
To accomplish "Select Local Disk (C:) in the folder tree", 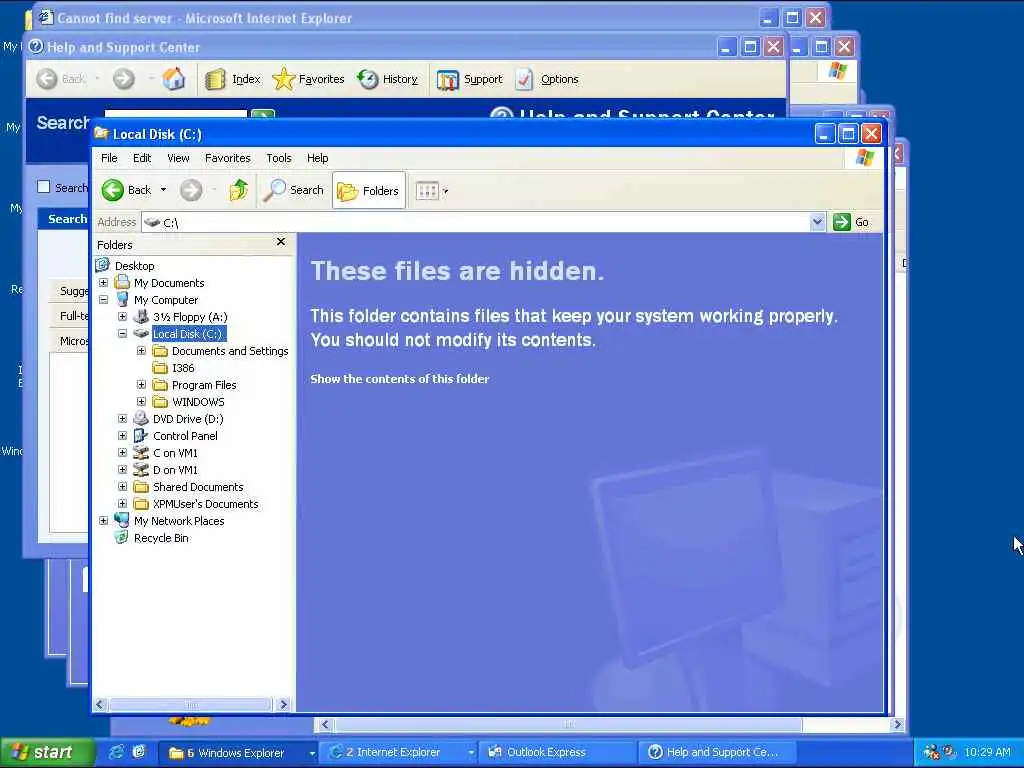I will (188, 334).
